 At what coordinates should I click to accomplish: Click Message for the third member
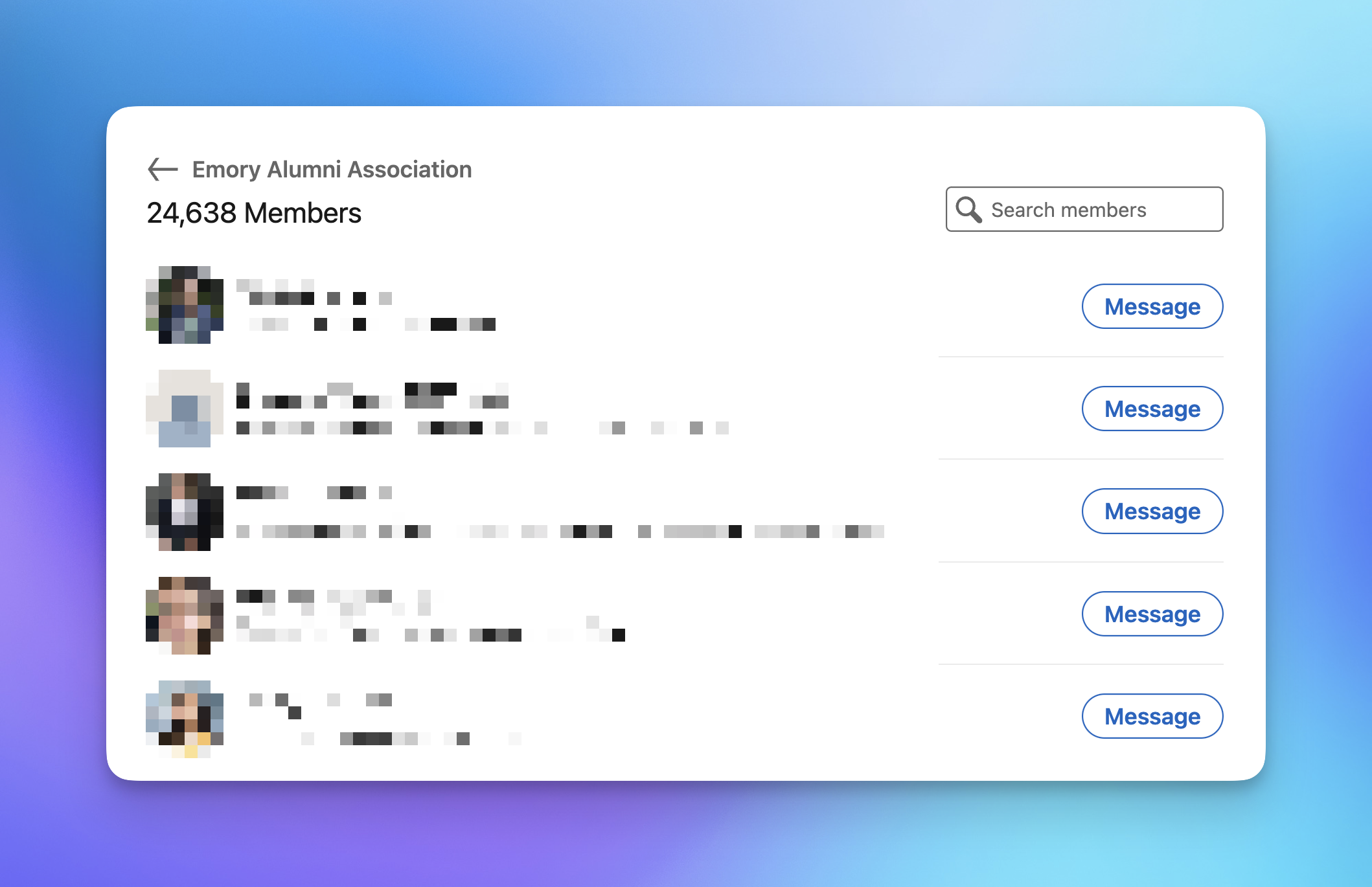pos(1152,511)
